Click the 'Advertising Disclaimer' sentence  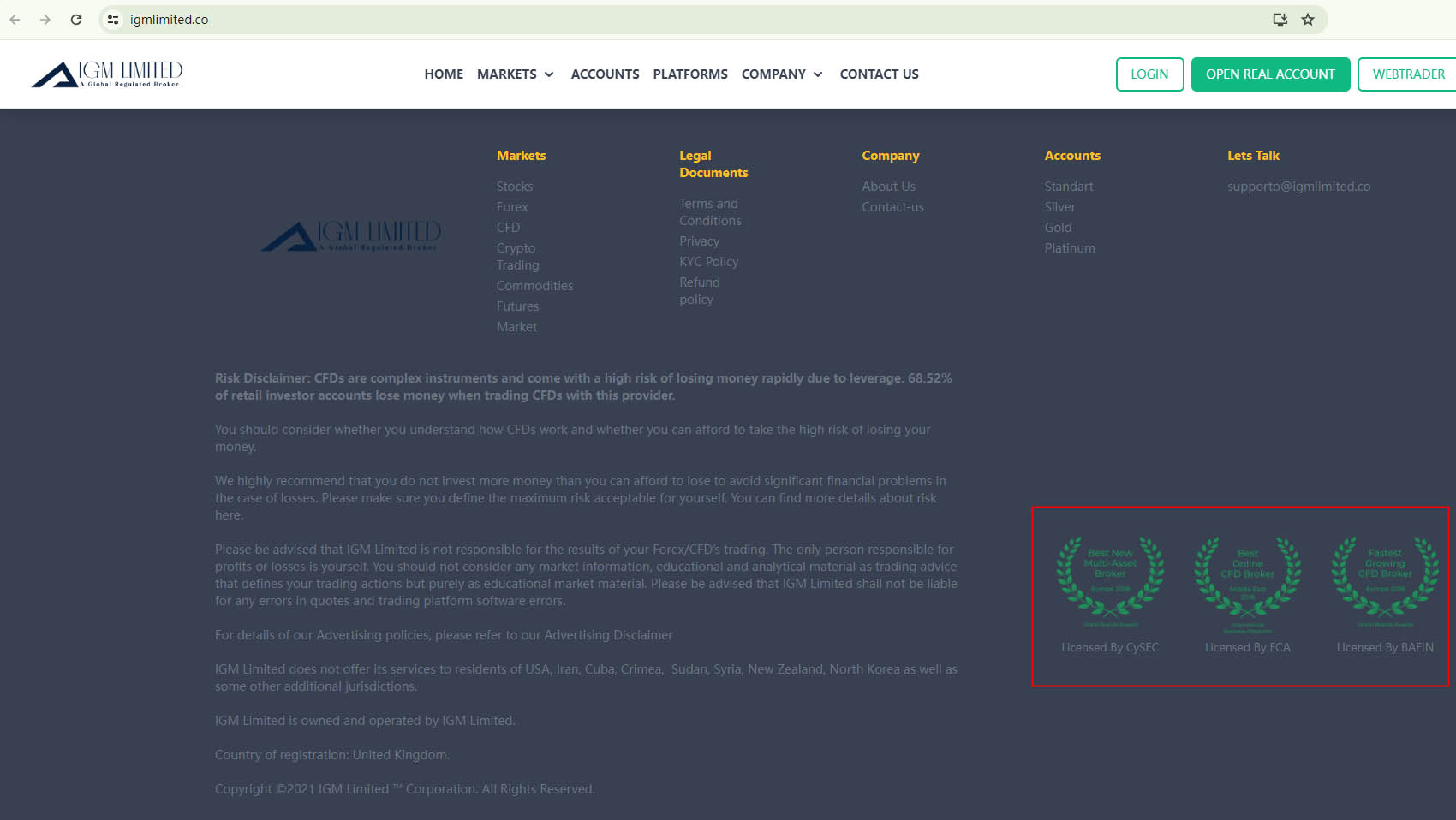click(x=444, y=635)
